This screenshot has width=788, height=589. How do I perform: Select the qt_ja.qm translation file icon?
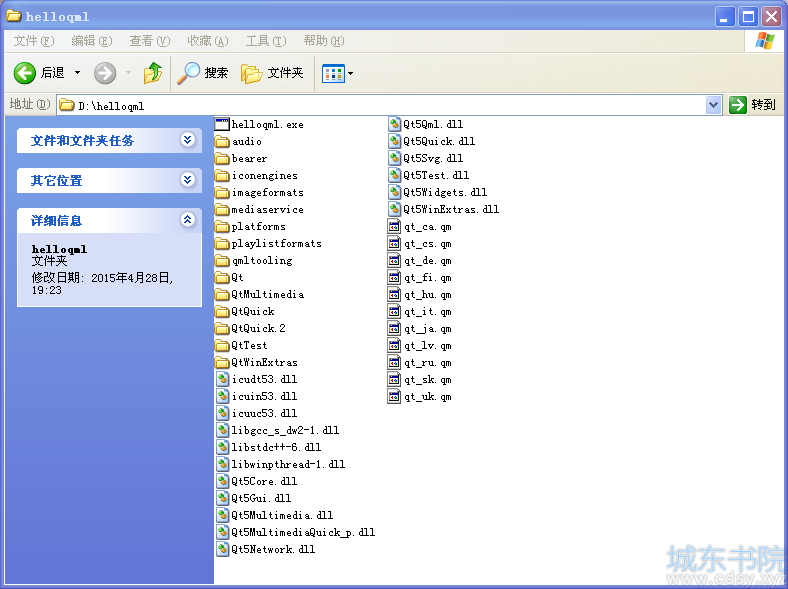(395, 329)
